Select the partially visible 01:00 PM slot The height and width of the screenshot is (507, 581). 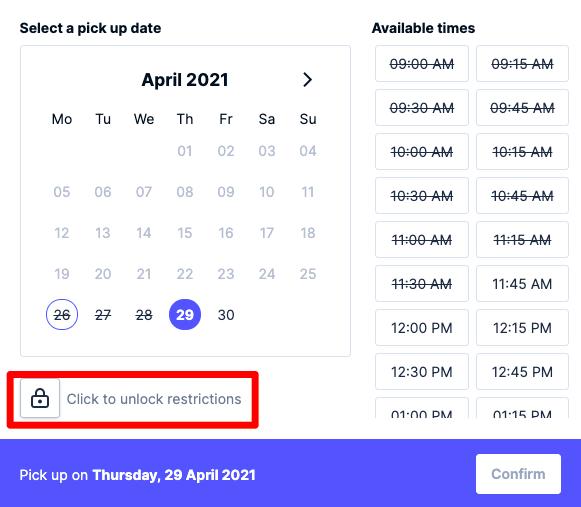[422, 408]
